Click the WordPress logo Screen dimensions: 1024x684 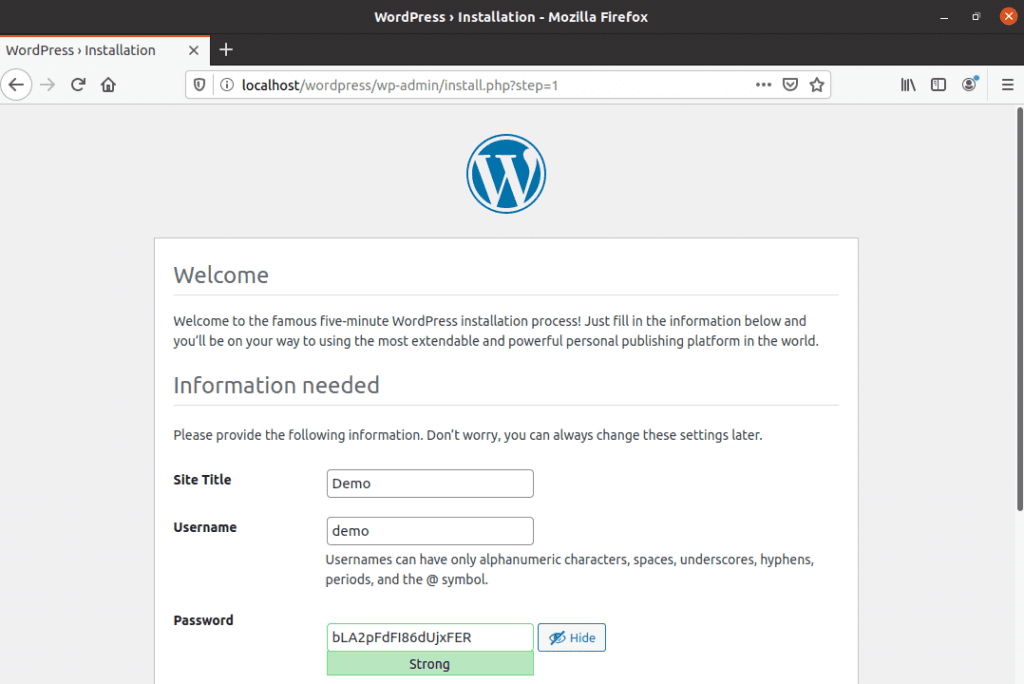click(506, 173)
